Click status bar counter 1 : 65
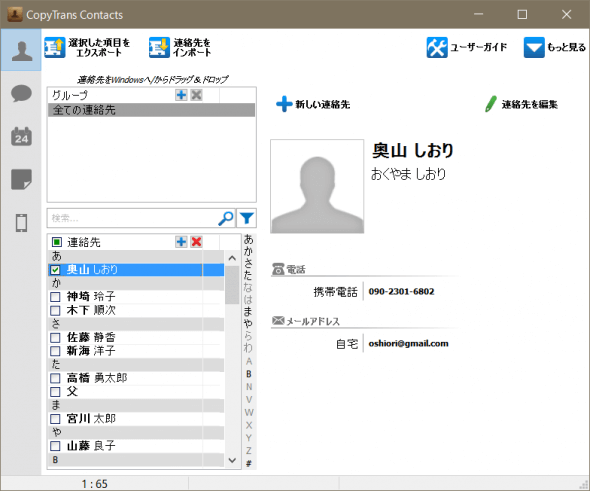Viewport: 590px width, 491px height. (x=95, y=483)
